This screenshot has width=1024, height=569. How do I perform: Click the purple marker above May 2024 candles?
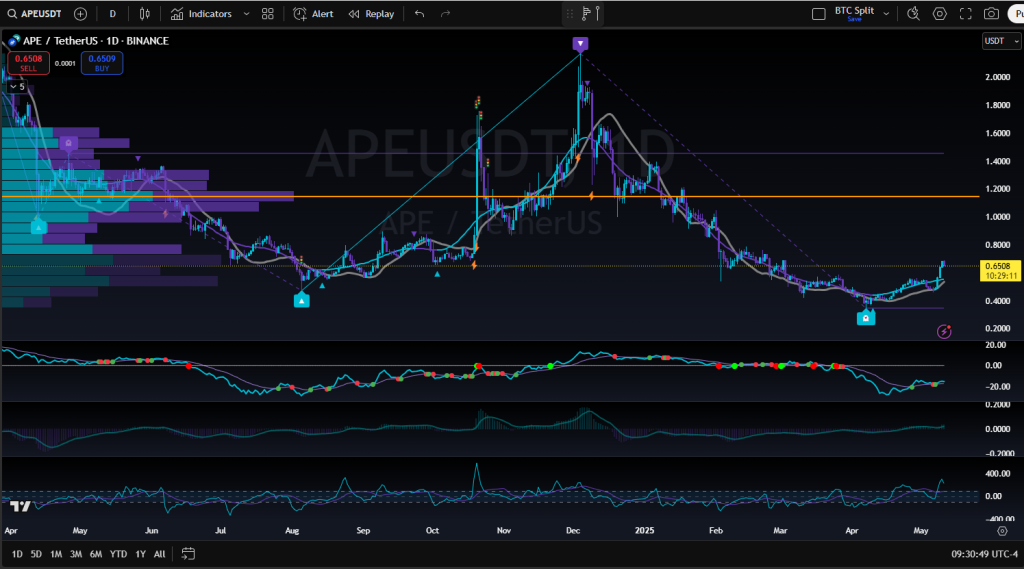tap(69, 143)
